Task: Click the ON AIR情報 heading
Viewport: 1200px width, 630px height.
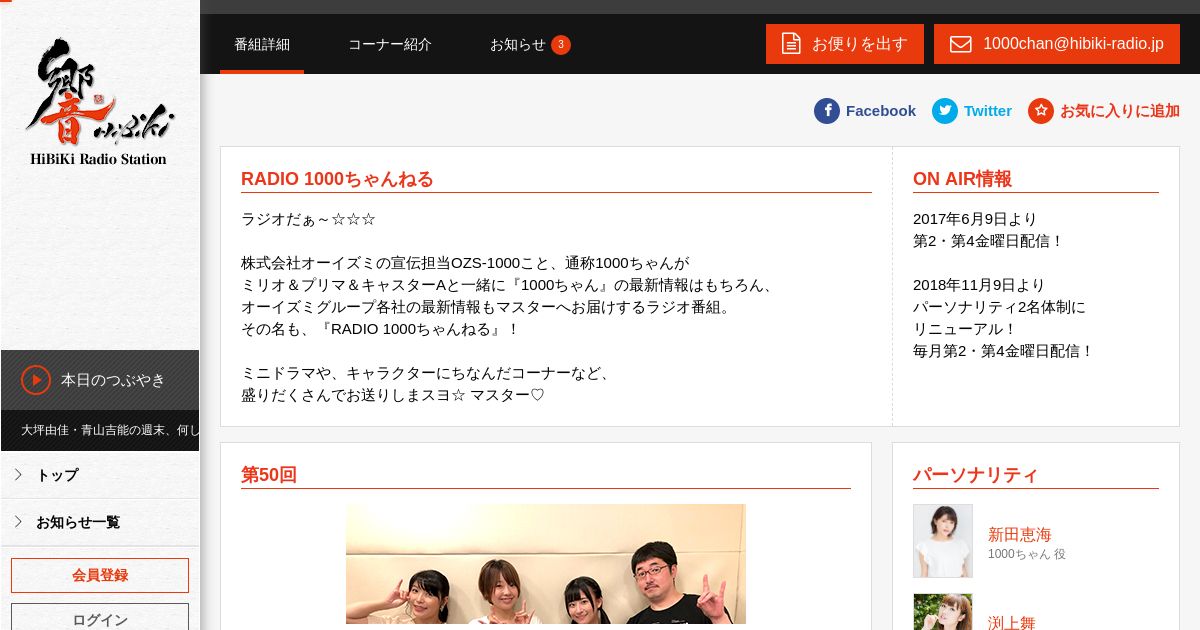Action: point(962,179)
